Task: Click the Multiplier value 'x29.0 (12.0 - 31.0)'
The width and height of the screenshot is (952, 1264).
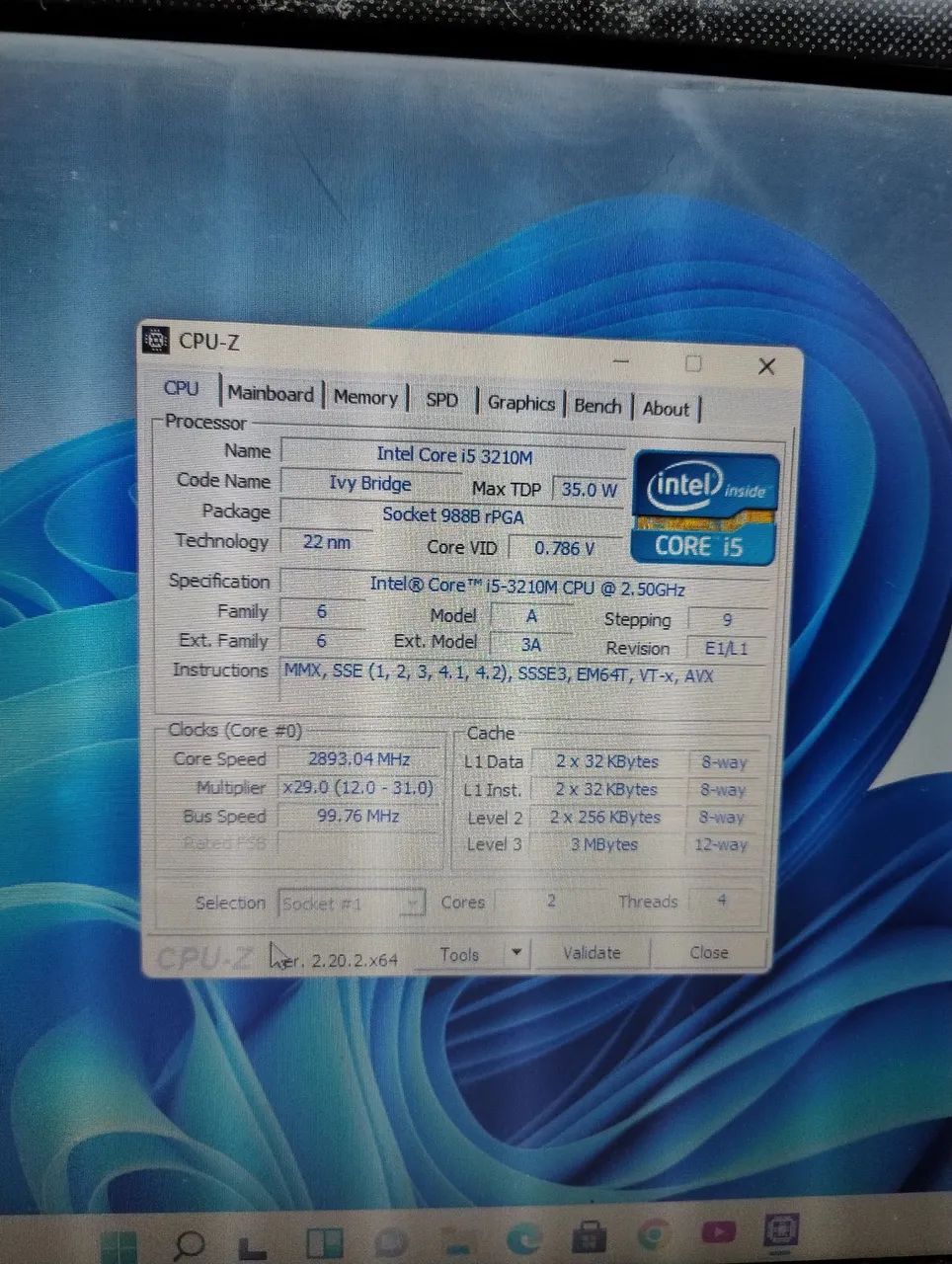Action: 359,788
